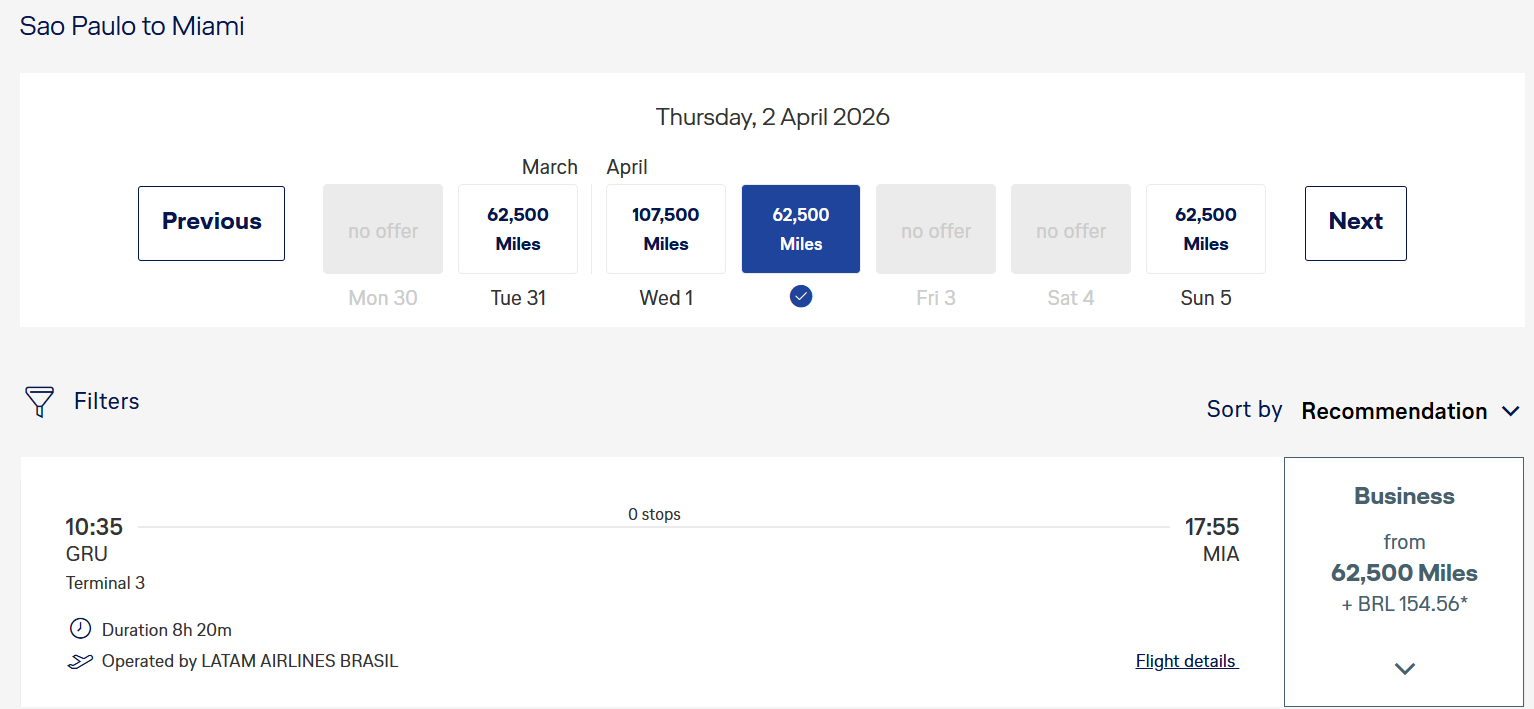1534x709 pixels.
Task: Select Tue 31 date with 62,500 Miles
Action: tap(518, 229)
